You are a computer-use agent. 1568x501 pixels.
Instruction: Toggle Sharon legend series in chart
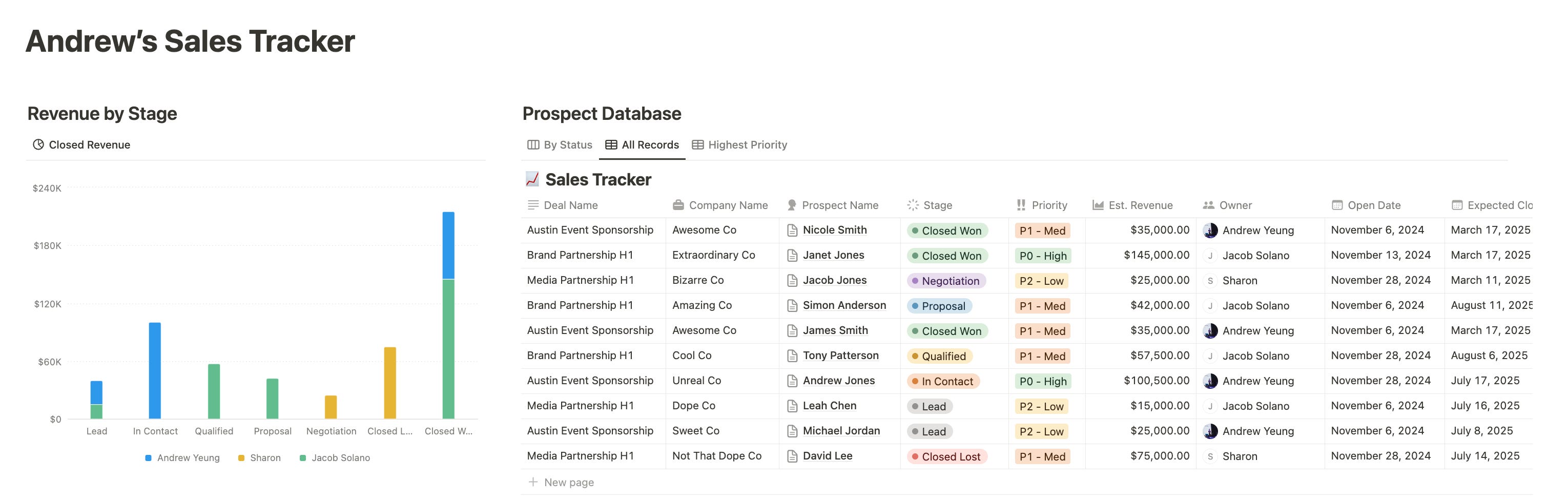tap(259, 458)
